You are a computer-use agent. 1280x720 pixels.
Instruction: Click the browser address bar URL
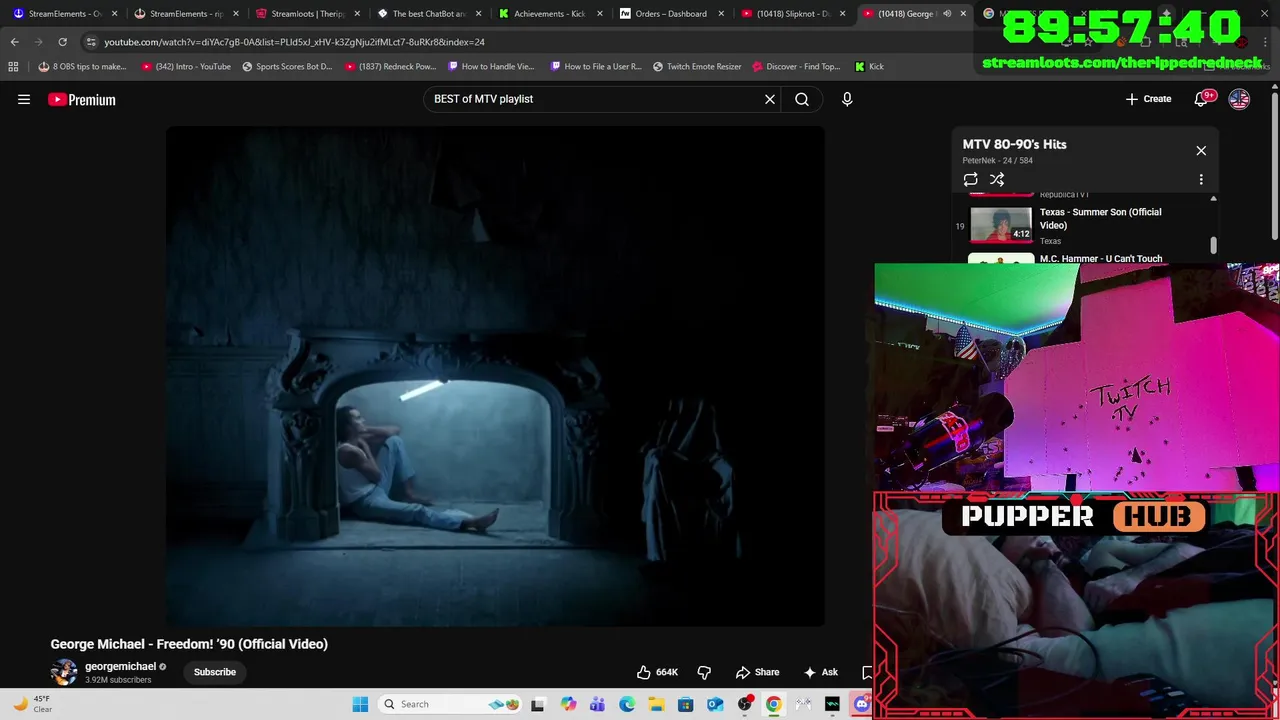click(294, 42)
